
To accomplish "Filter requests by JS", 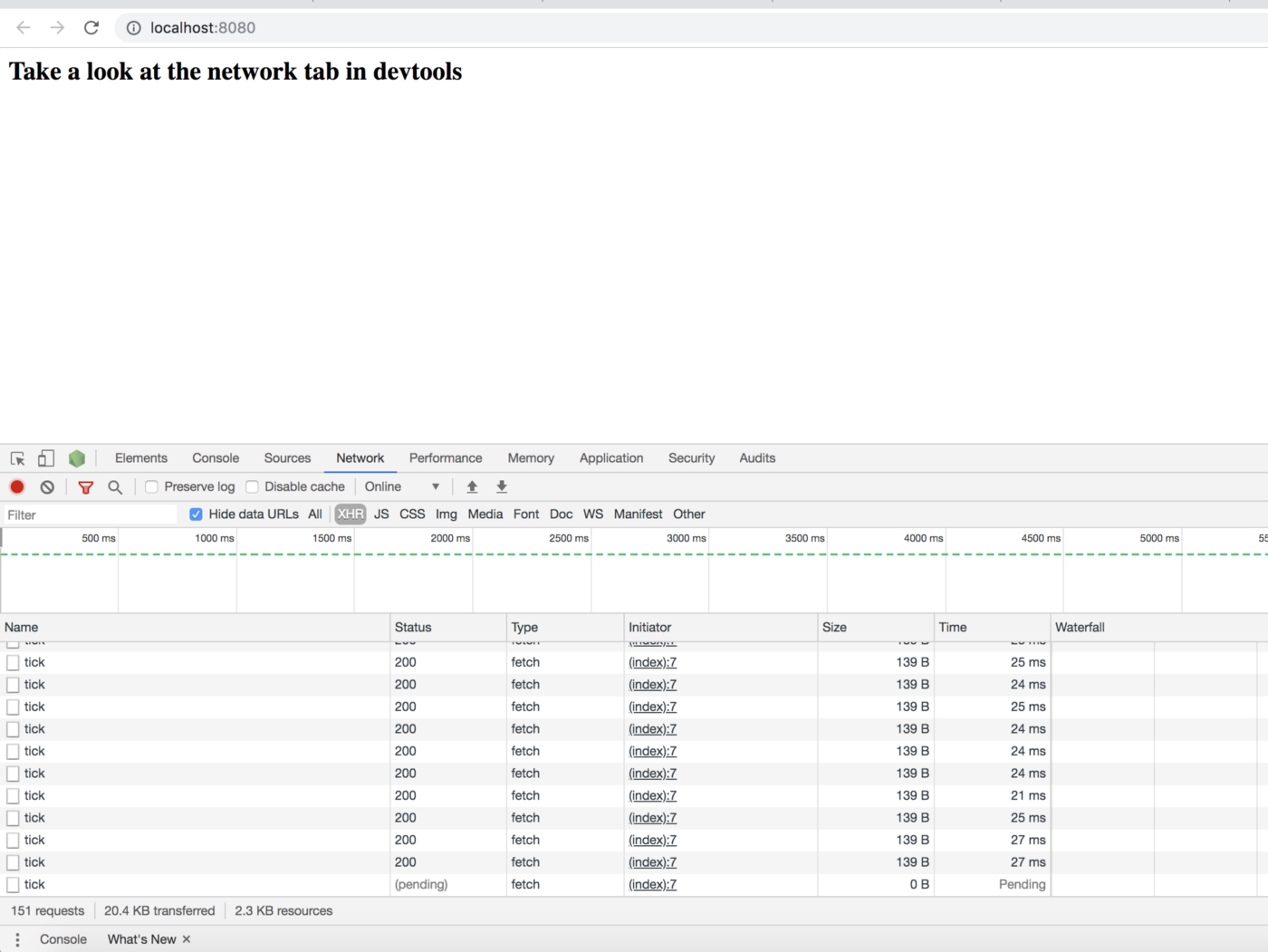I will click(381, 514).
